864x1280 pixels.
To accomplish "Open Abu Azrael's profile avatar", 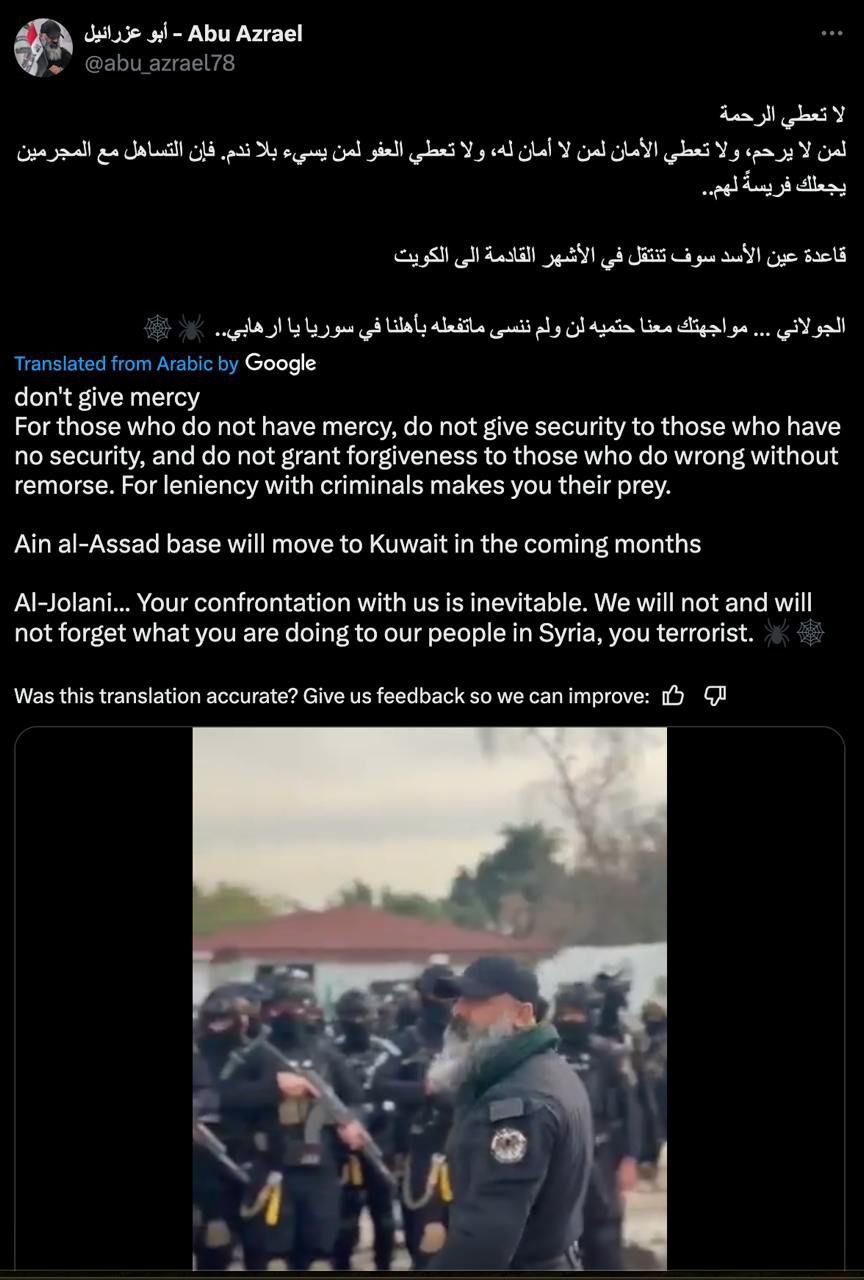I will click(43, 47).
